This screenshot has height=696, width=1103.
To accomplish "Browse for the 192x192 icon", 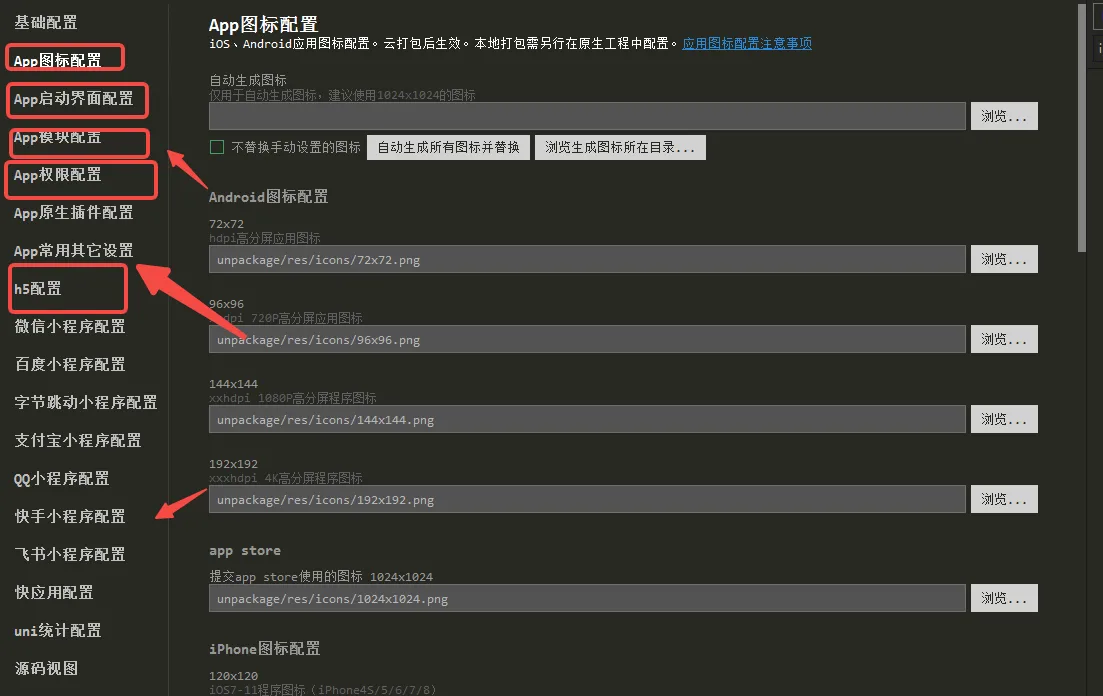I will coord(1004,499).
